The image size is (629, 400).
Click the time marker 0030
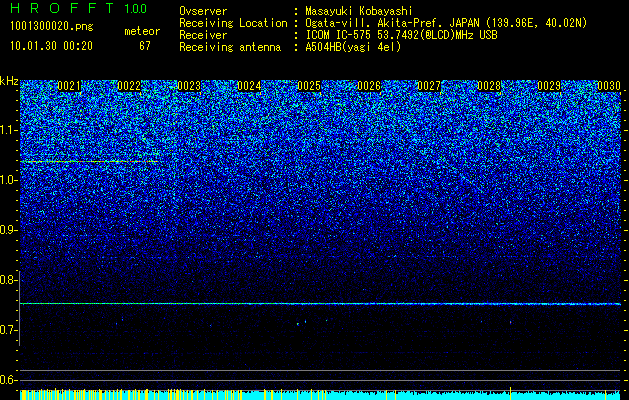click(609, 86)
